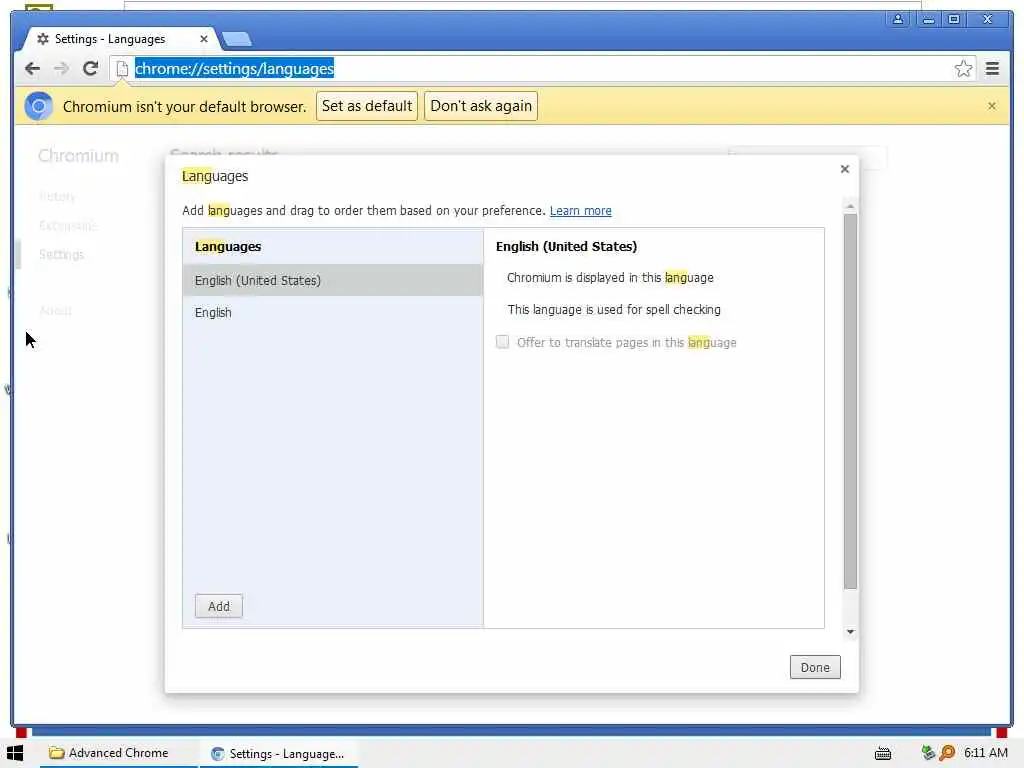This screenshot has width=1024, height=768.
Task: Open About in the faded sidebar
Action: [56, 311]
